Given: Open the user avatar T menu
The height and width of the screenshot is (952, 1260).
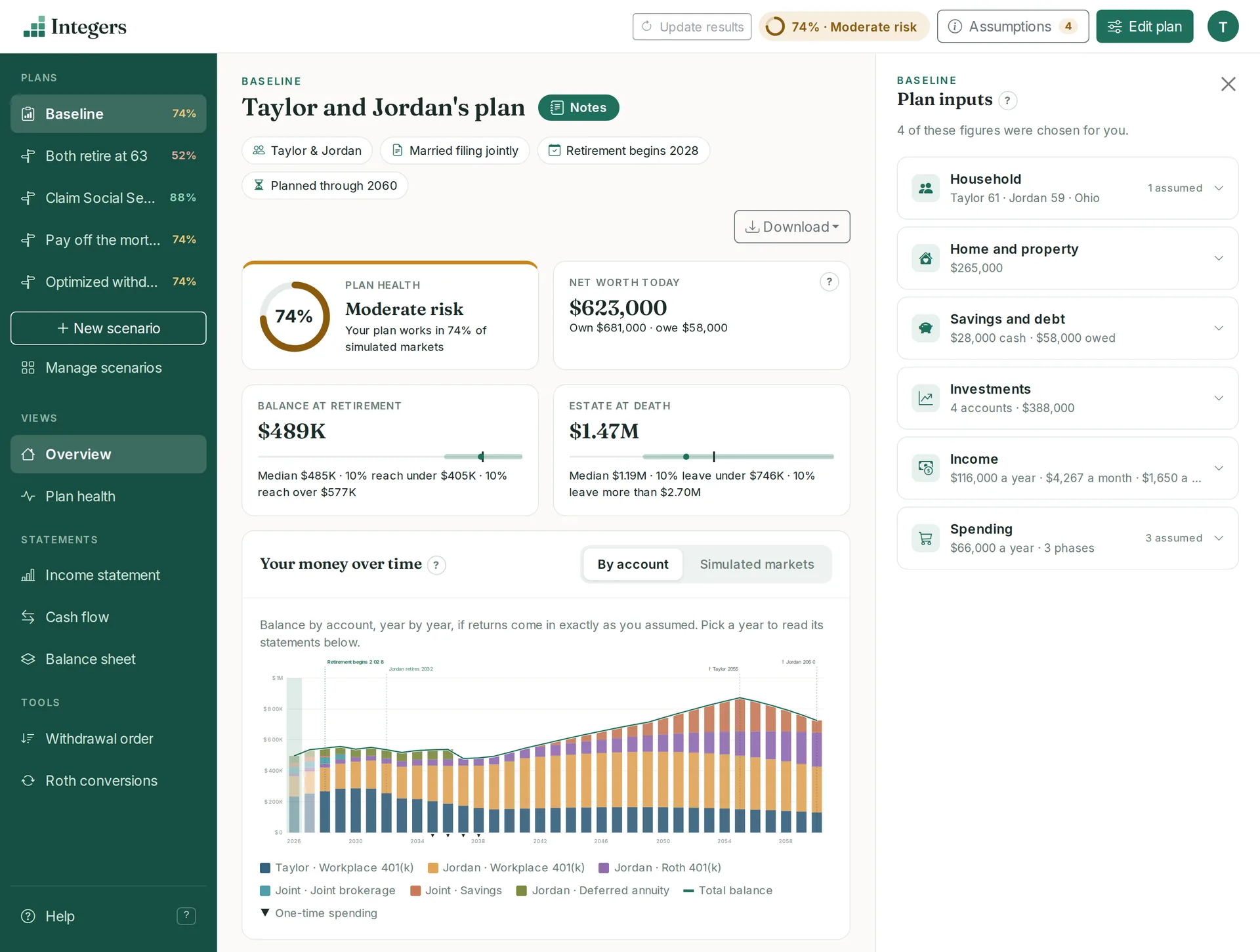Looking at the screenshot, I should tap(1223, 27).
